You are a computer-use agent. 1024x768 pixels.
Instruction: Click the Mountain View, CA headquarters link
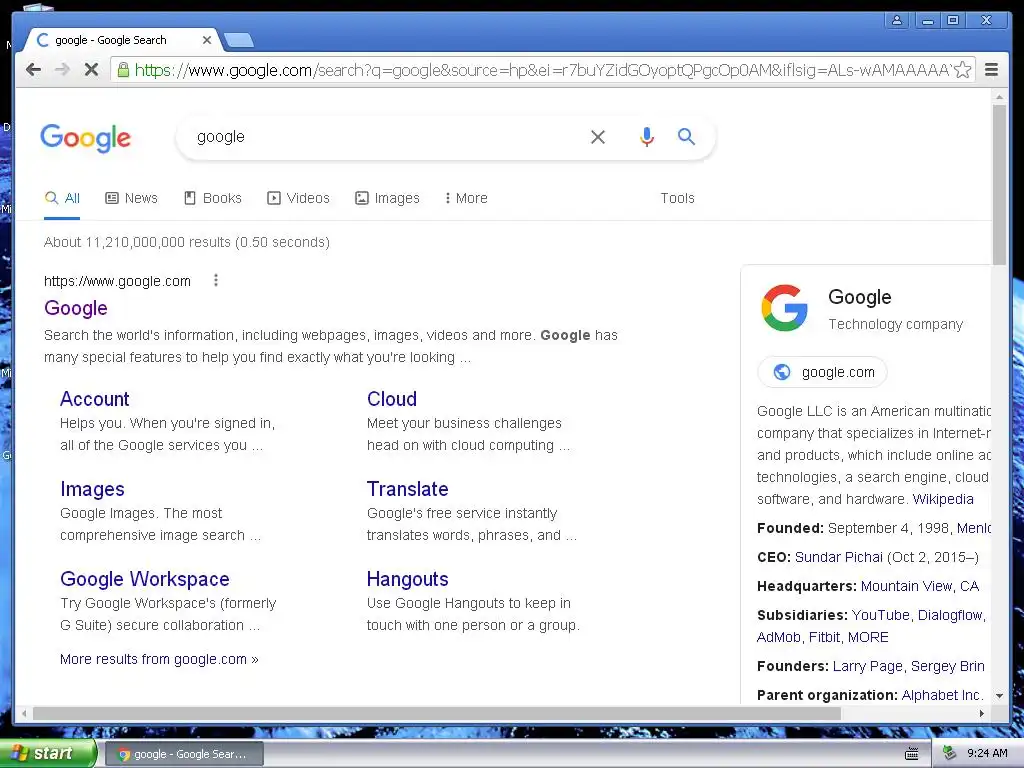point(920,586)
